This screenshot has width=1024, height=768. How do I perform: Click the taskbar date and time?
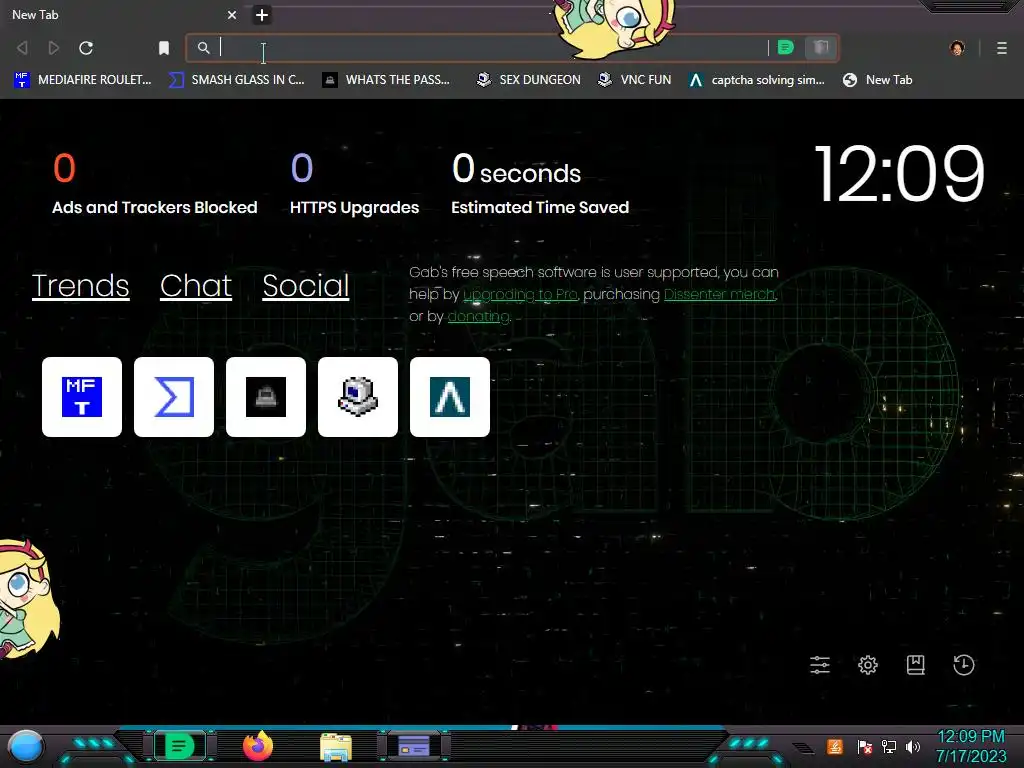pyautogui.click(x=971, y=746)
